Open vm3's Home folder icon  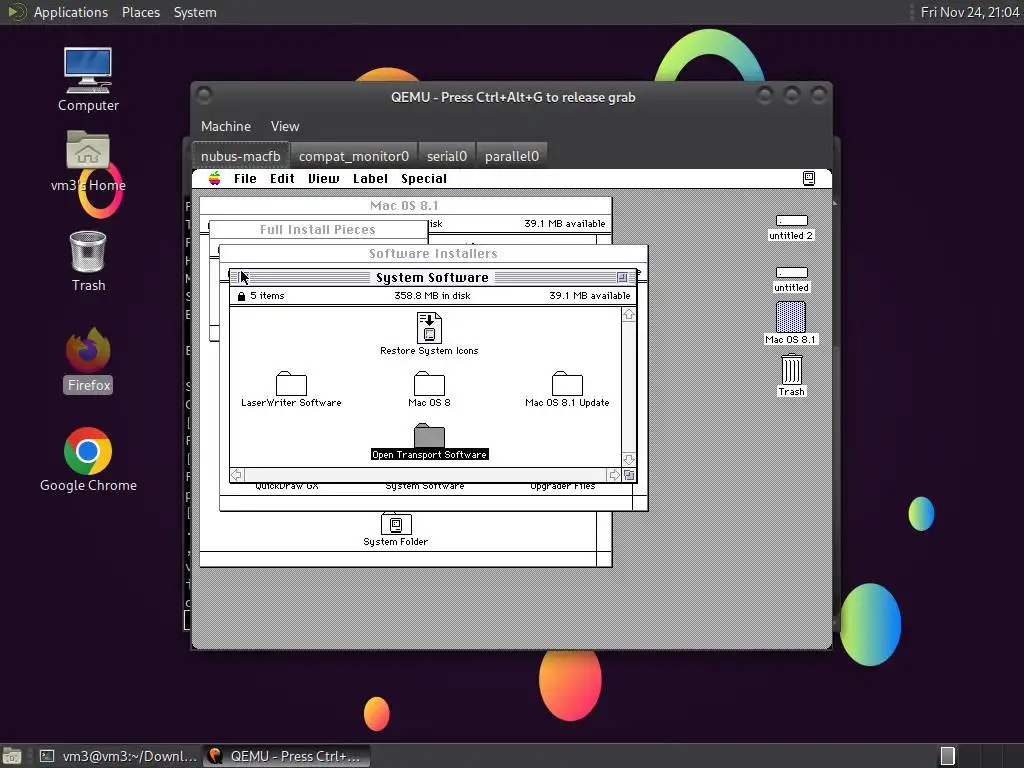click(88, 161)
